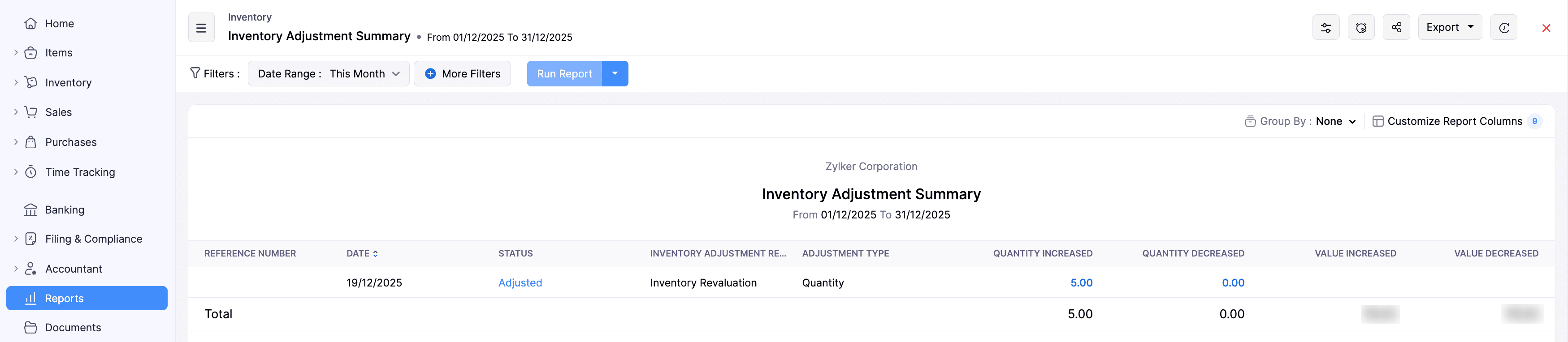Enable More Filters for the report
Viewport: 1568px width, 342px height.
click(x=462, y=73)
